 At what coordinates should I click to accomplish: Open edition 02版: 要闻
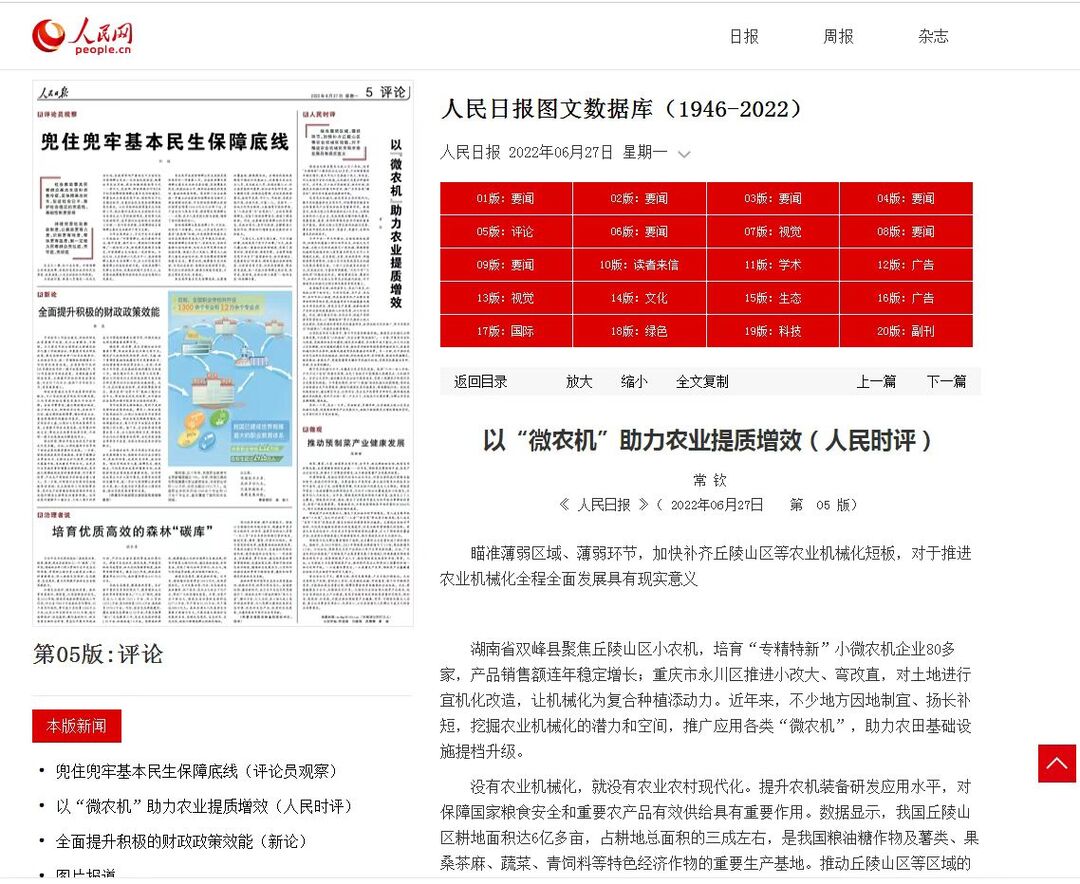(639, 198)
